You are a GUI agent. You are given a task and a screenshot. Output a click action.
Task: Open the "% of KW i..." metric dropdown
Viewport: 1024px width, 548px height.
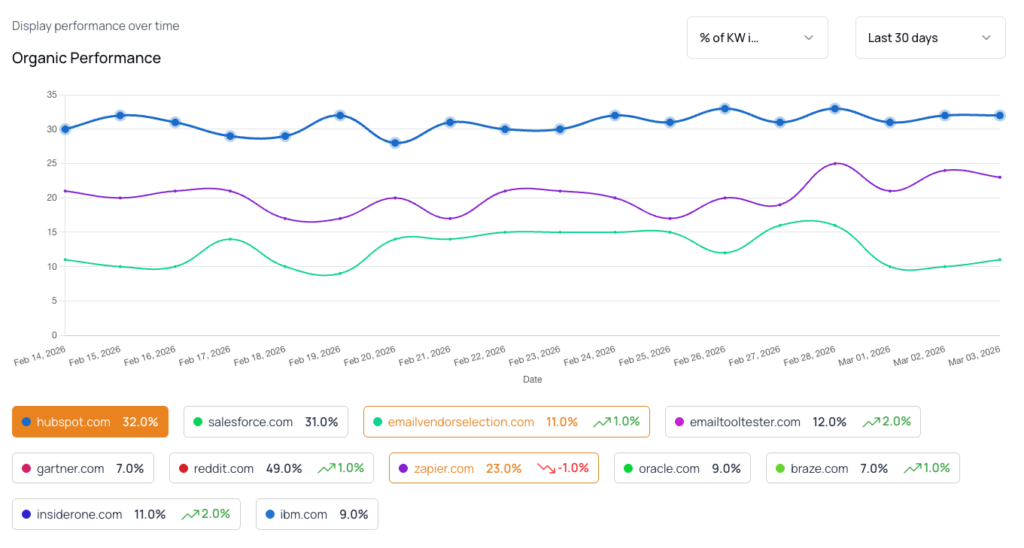pos(757,38)
